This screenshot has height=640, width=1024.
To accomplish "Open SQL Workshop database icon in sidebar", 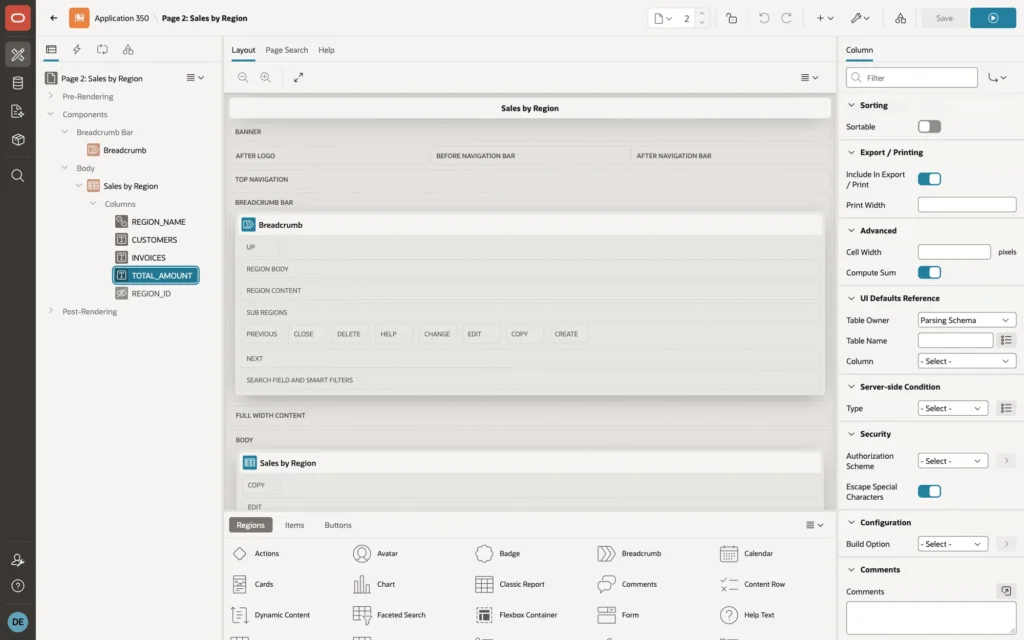I will click(18, 83).
